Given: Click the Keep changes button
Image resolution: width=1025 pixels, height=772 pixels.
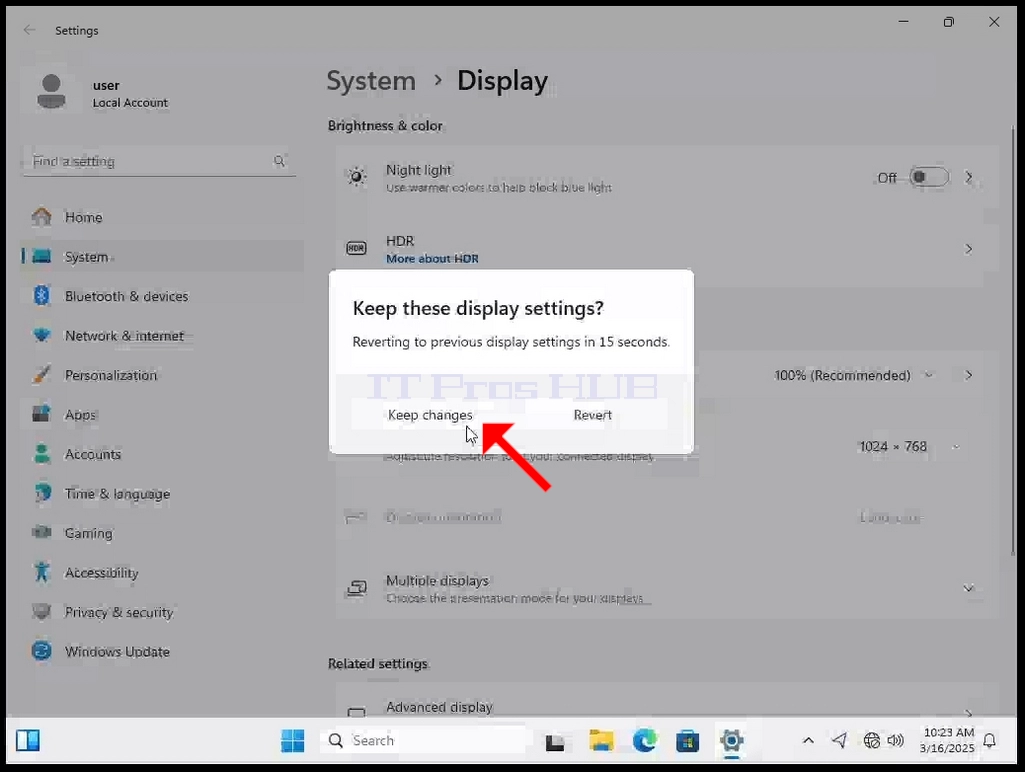Looking at the screenshot, I should pos(429,415).
